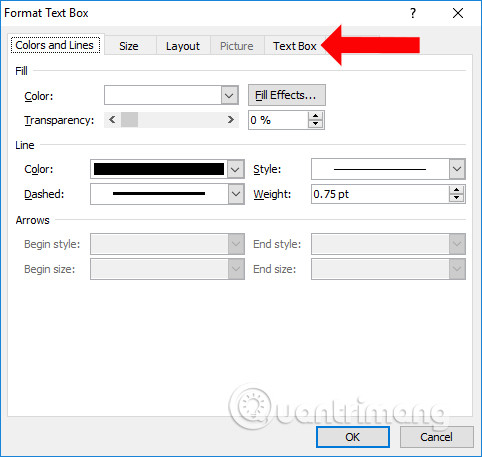This screenshot has width=482, height=457.
Task: Expand the line Style dropdown arrow
Action: pos(457,169)
